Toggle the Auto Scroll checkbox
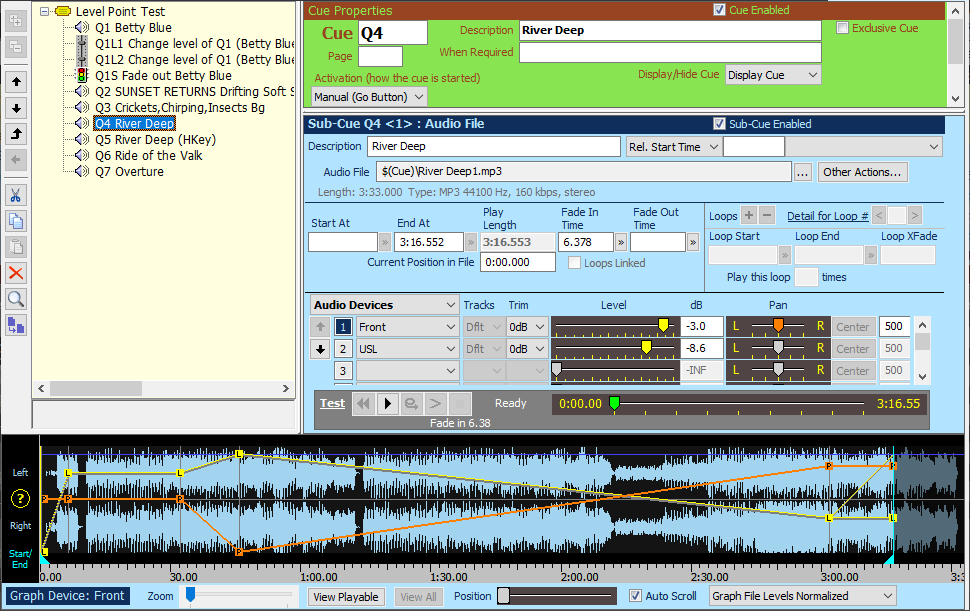 [x=635, y=596]
